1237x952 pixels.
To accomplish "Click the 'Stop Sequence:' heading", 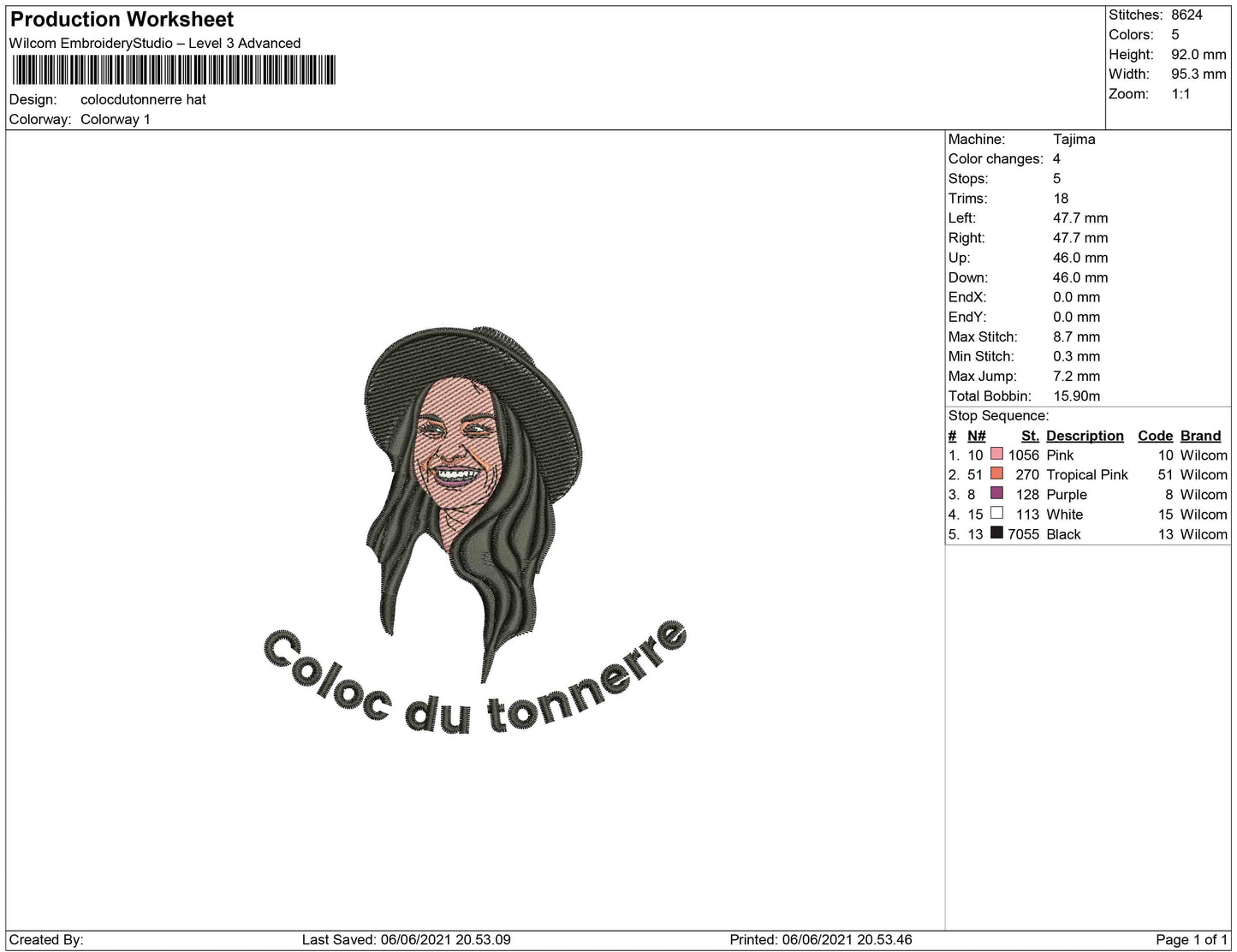I will (998, 415).
